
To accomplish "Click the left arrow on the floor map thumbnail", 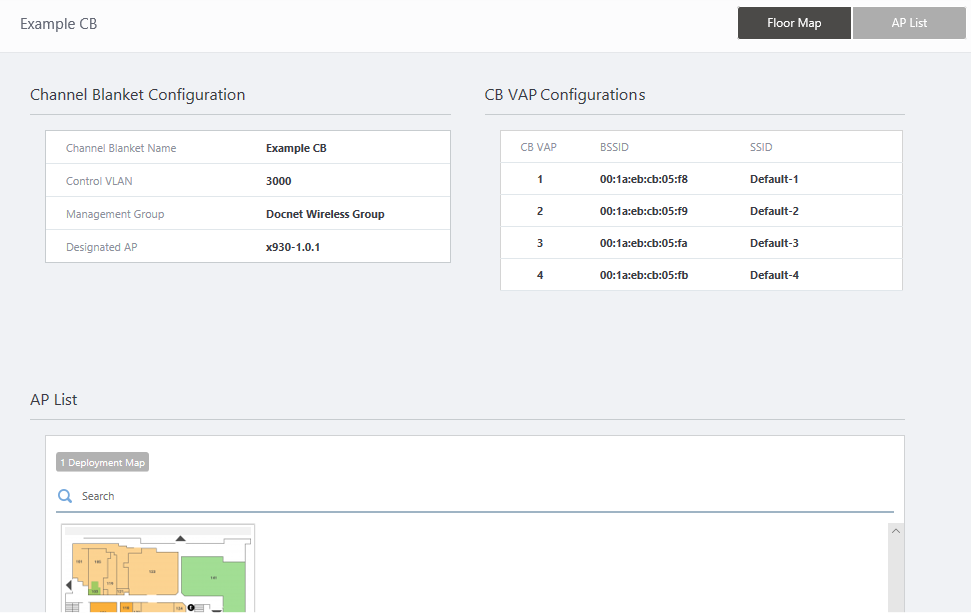I will click(x=69, y=585).
